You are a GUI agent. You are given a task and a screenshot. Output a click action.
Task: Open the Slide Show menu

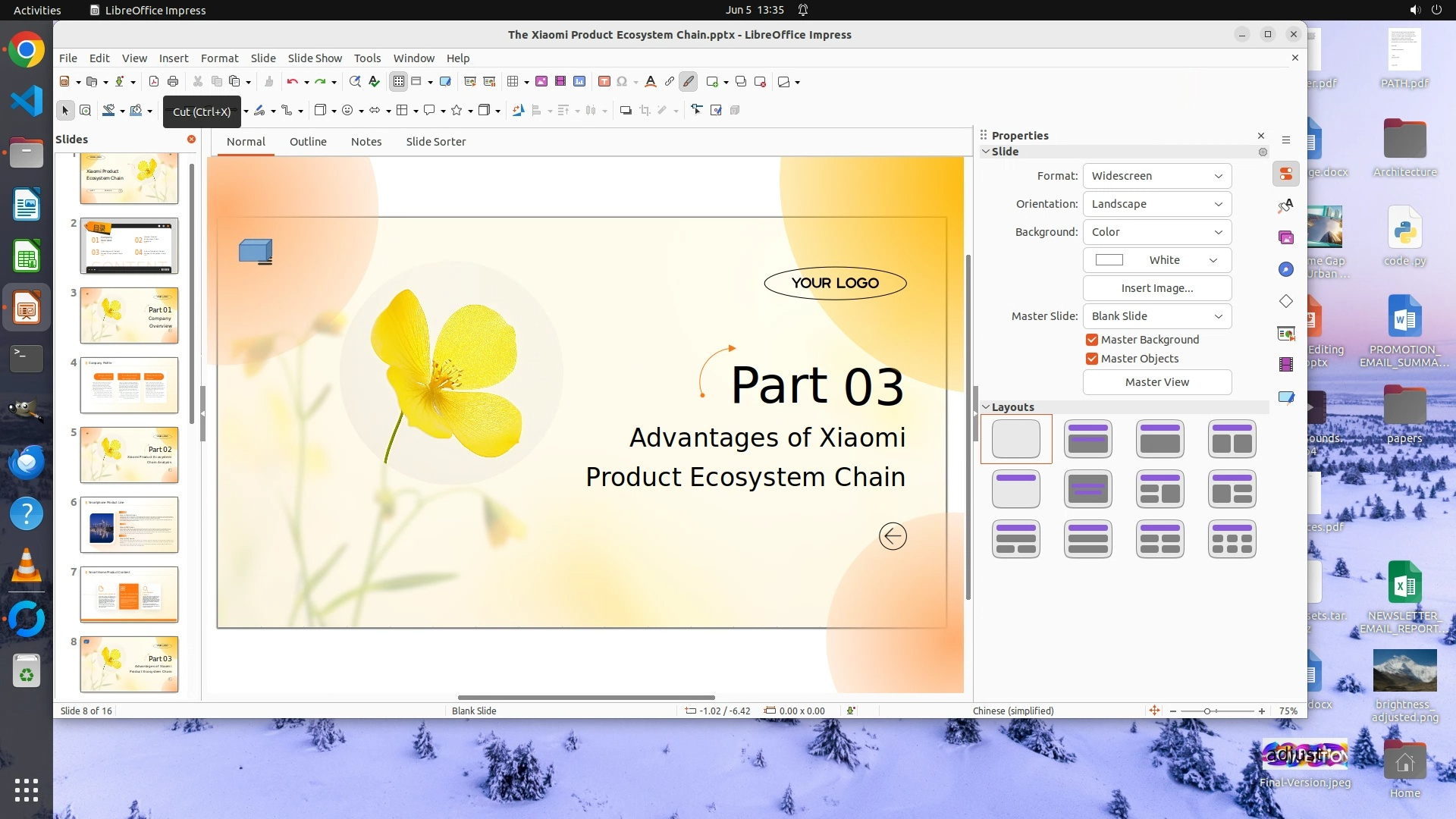[315, 58]
